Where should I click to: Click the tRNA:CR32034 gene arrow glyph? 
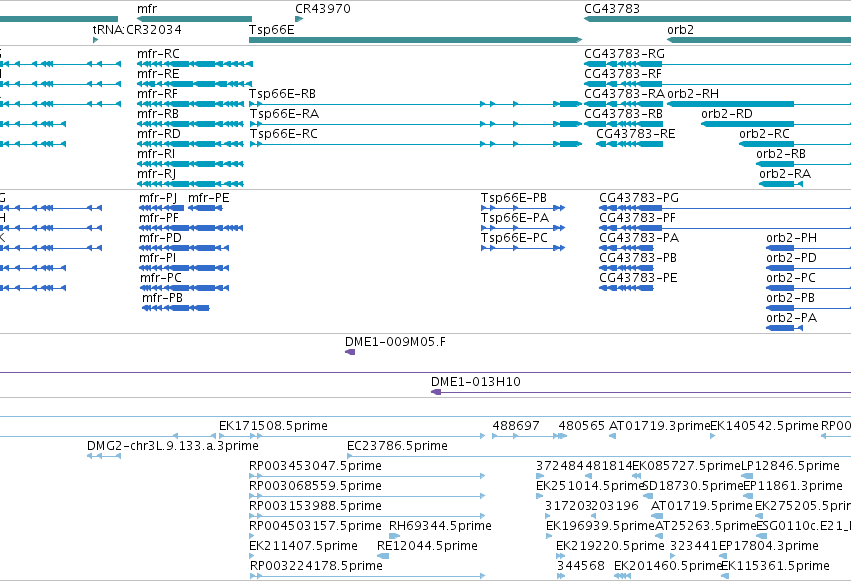(96, 40)
